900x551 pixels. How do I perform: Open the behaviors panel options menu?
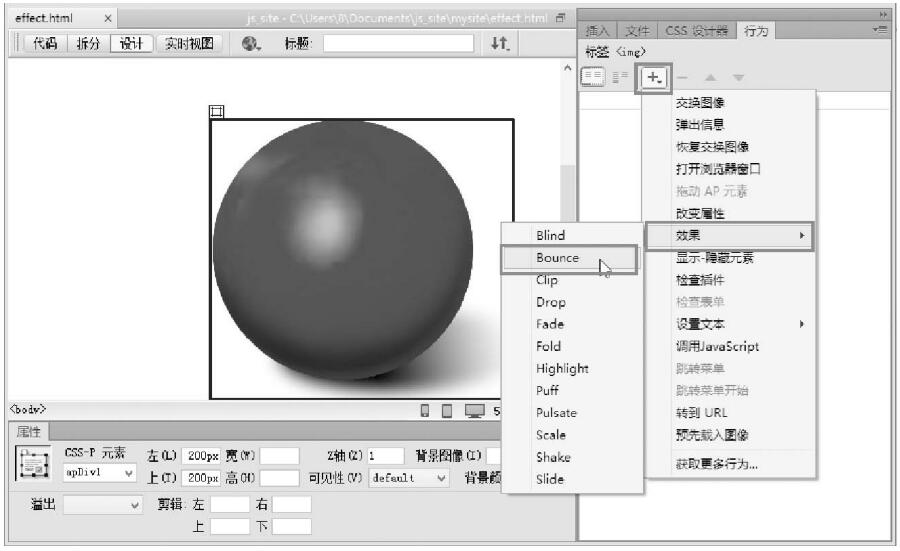[x=880, y=30]
